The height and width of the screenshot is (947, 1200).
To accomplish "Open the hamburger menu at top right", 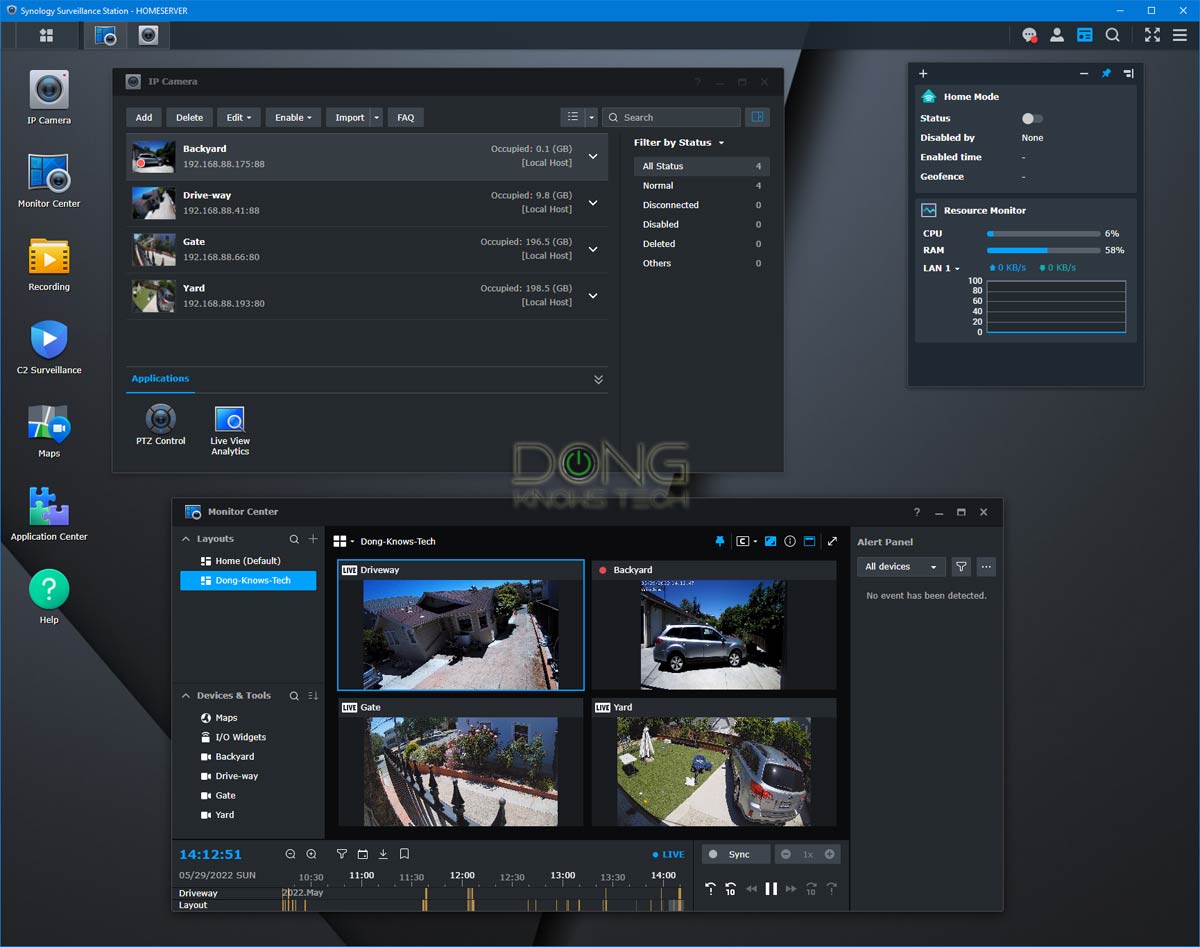I will (1180, 35).
